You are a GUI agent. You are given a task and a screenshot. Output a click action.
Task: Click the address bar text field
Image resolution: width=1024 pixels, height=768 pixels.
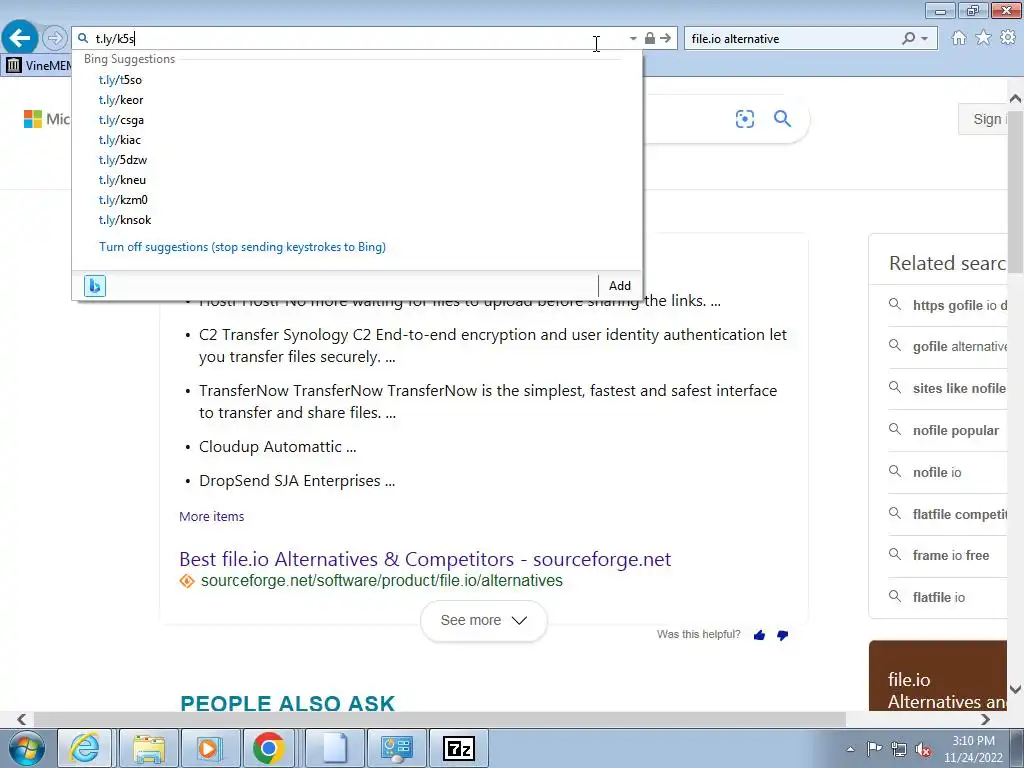pyautogui.click(x=359, y=39)
